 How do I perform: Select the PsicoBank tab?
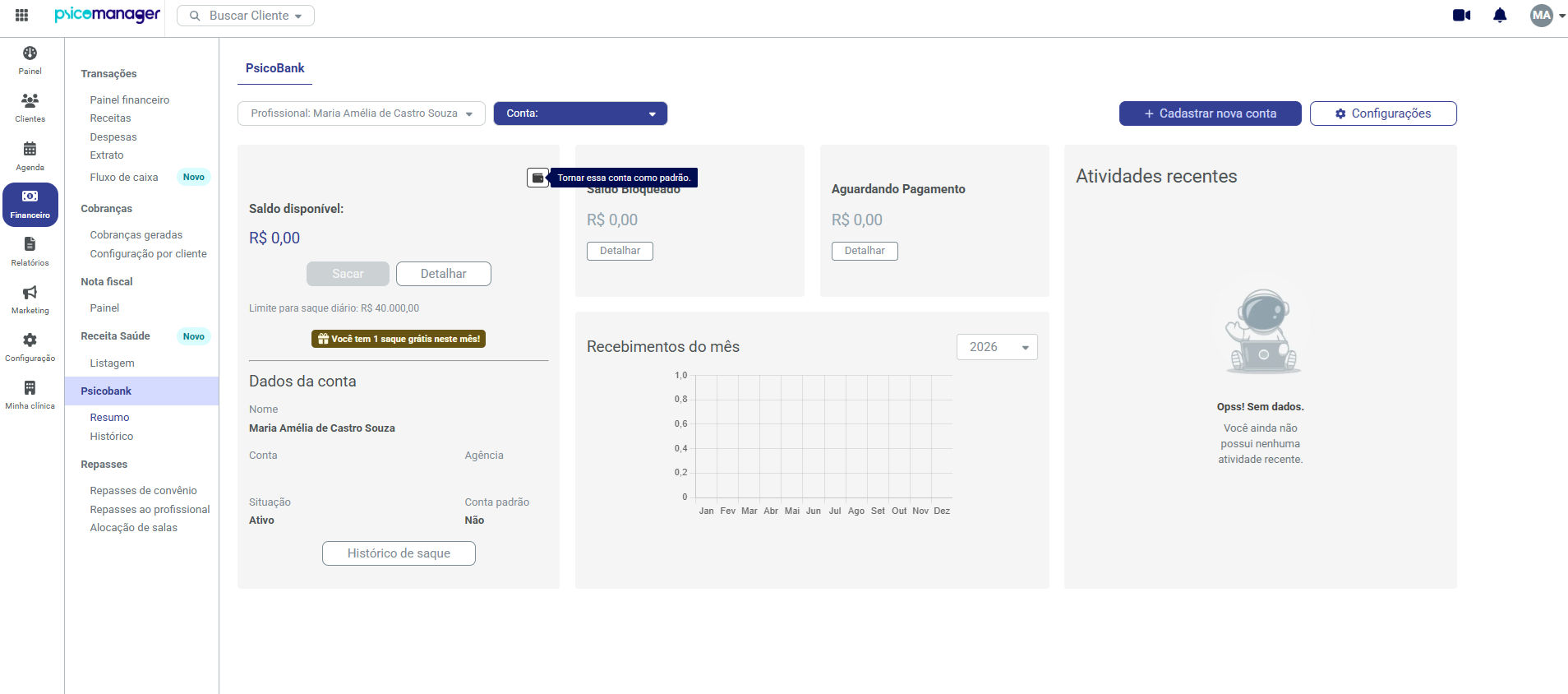coord(274,68)
